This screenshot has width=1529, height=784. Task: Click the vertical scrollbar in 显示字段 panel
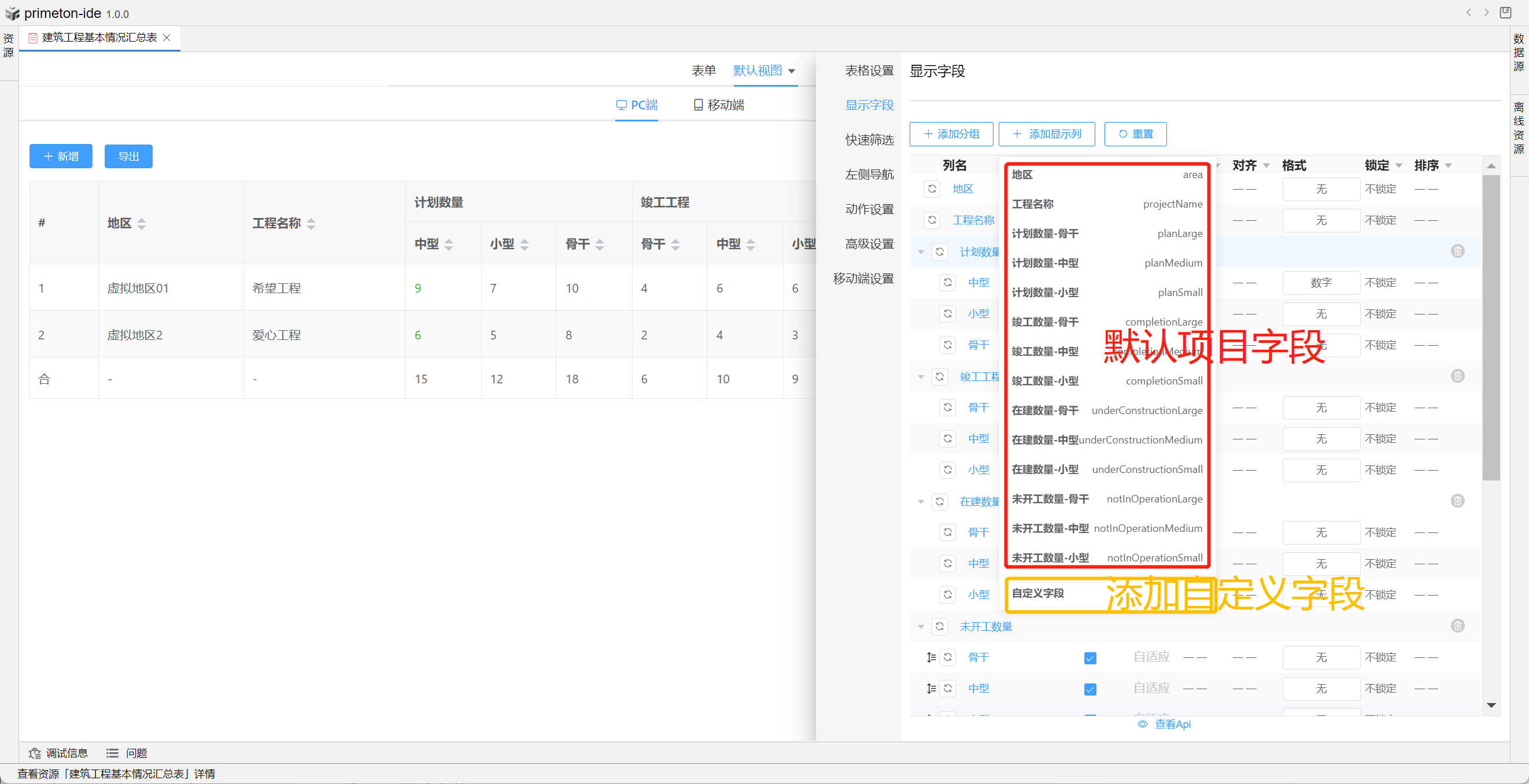pyautogui.click(x=1490, y=327)
